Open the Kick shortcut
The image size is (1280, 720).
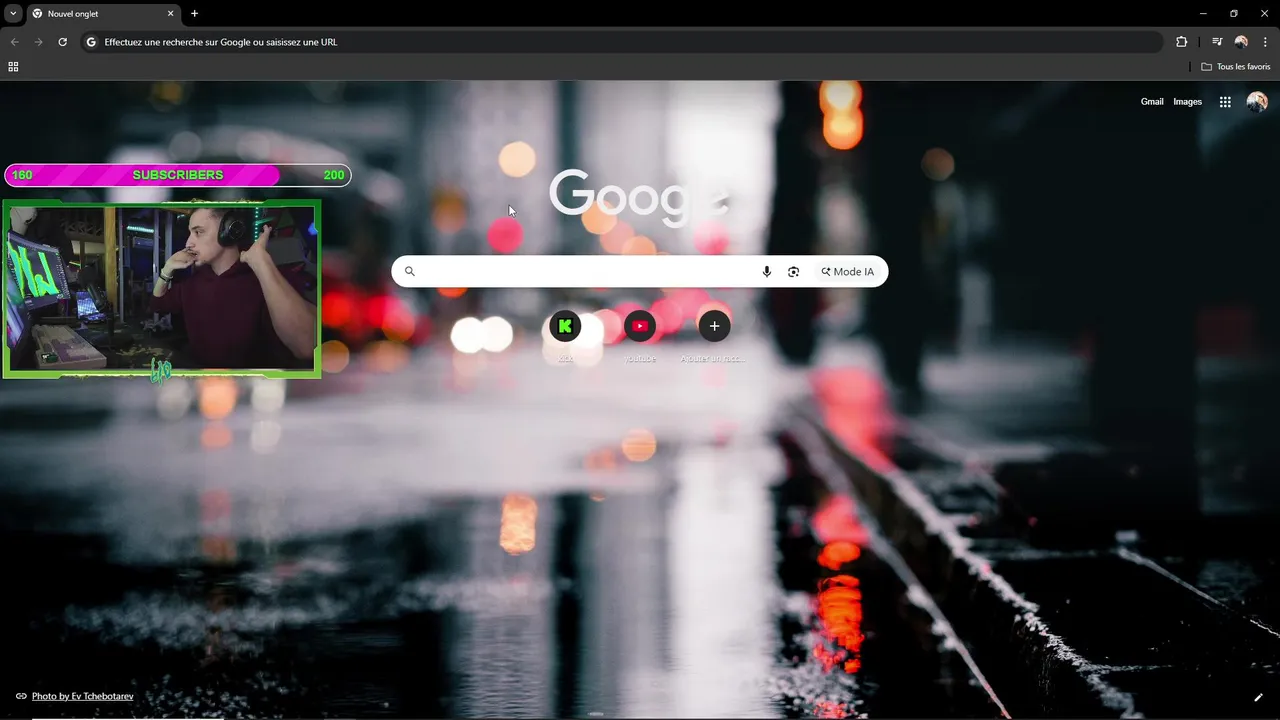coord(565,326)
